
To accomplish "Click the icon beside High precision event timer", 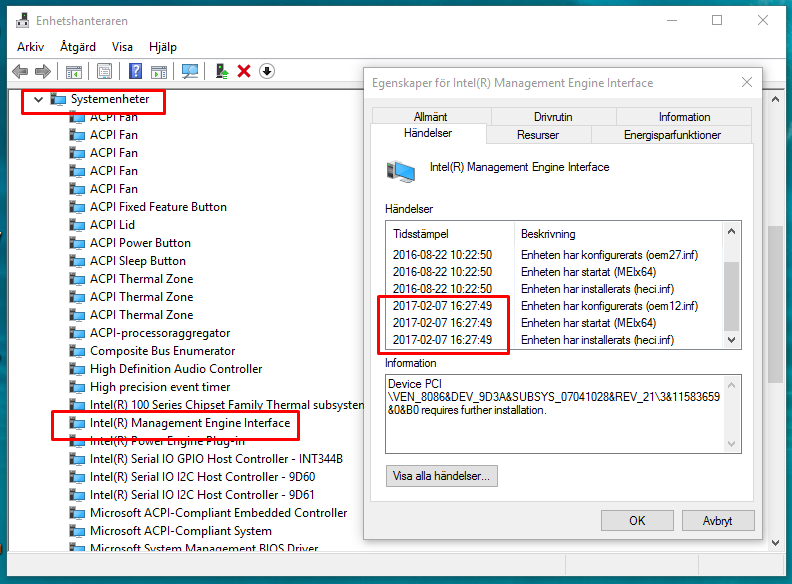I will 77,387.
